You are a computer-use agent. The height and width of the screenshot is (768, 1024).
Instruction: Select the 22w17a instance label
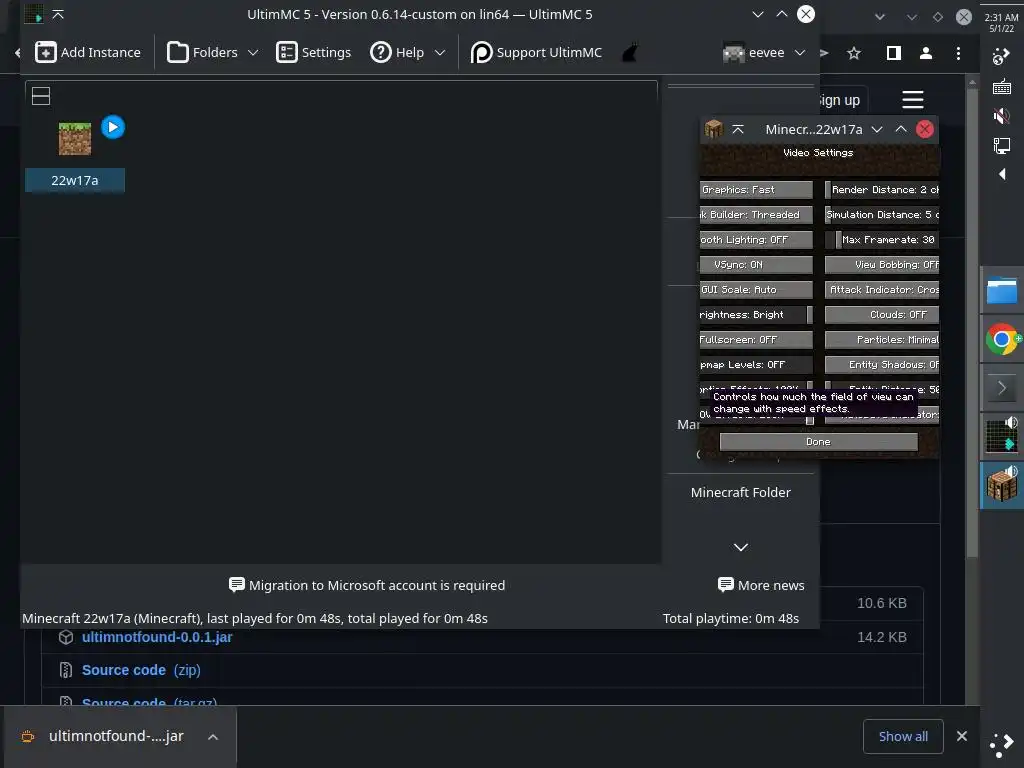[75, 181]
